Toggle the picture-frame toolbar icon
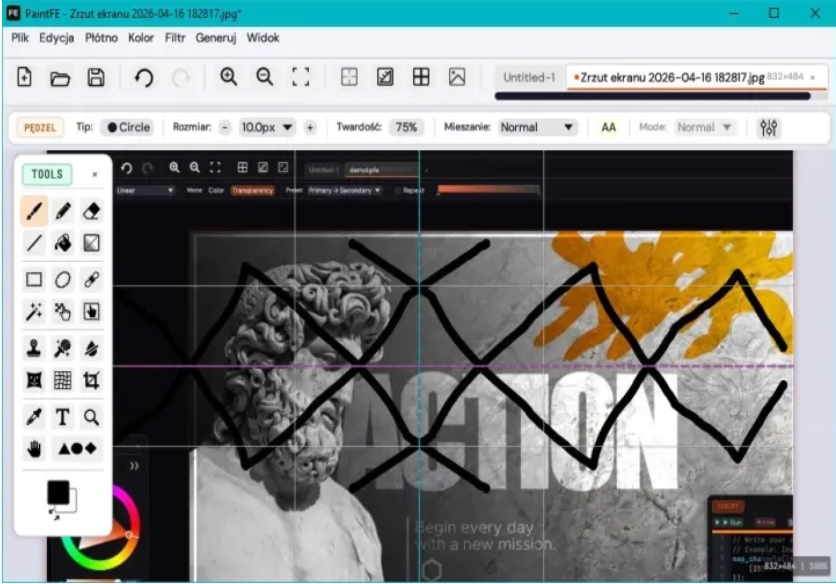 pyautogui.click(x=457, y=77)
